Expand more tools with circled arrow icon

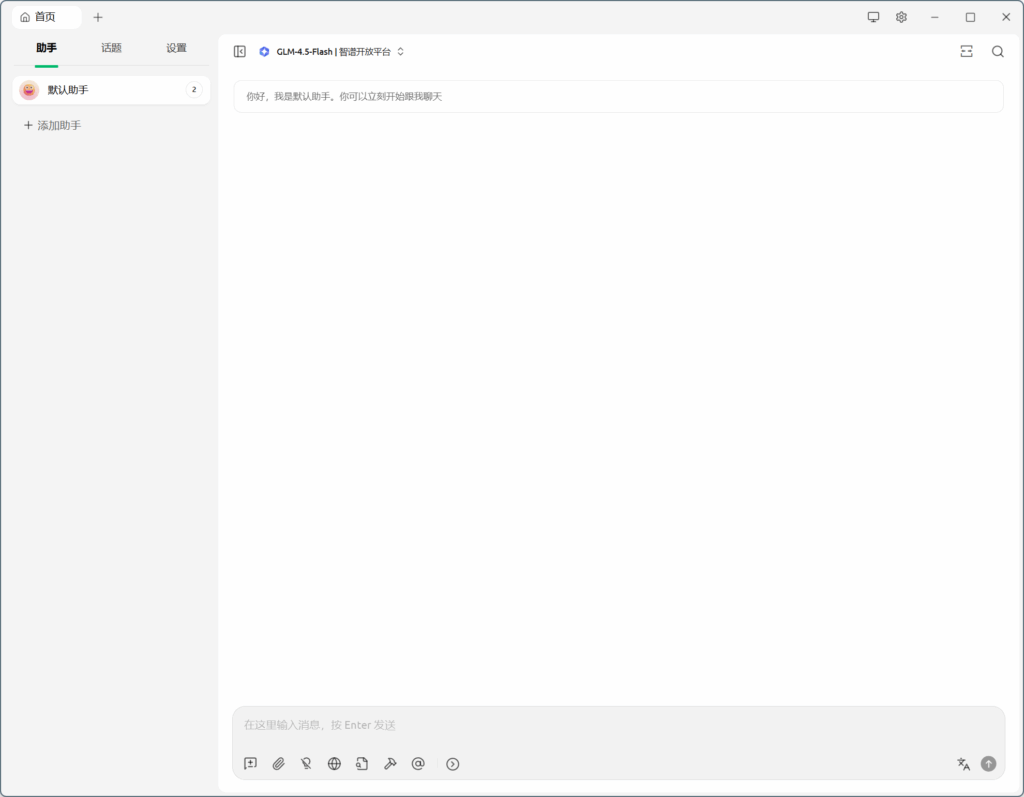point(453,764)
